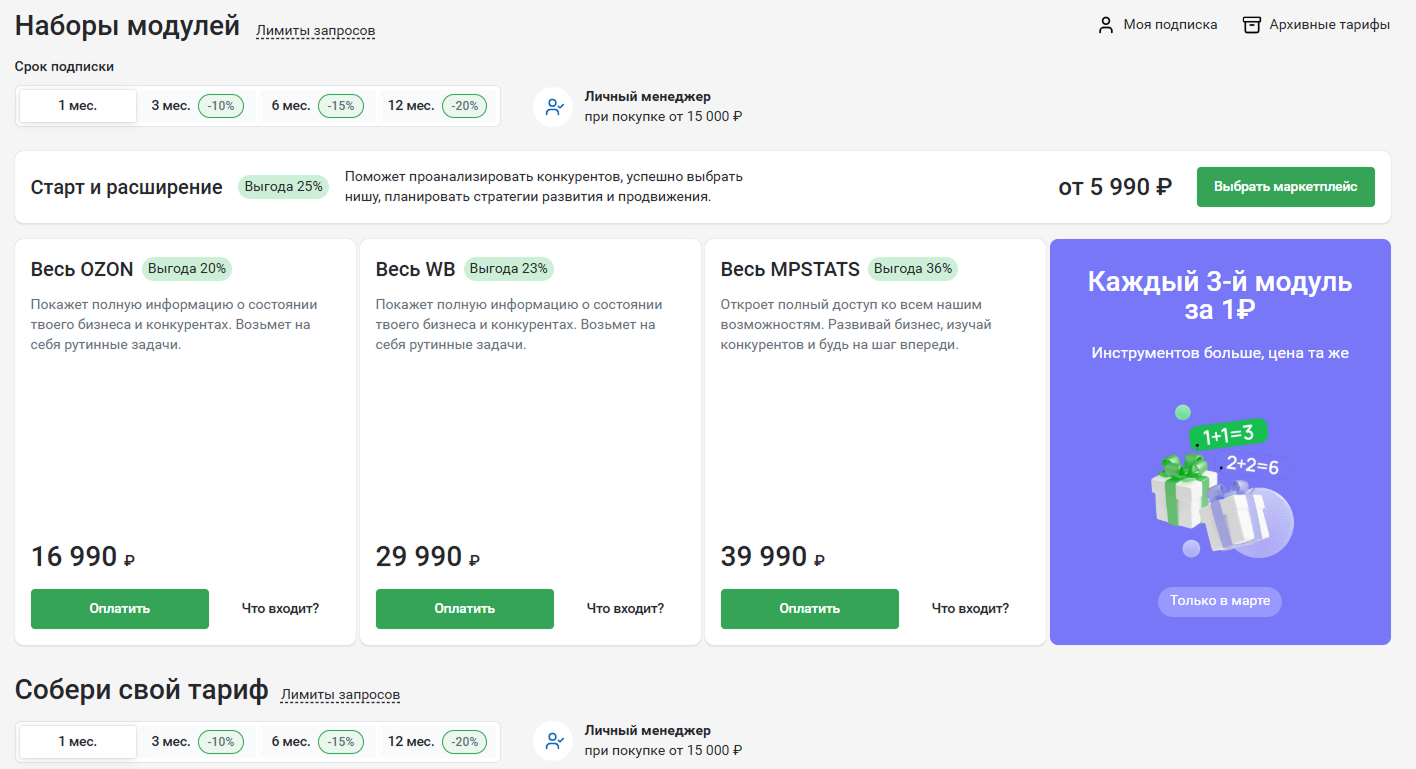This screenshot has width=1416, height=769.
Task: Click the от 5 990 ₽ price
Action: (x=1115, y=187)
